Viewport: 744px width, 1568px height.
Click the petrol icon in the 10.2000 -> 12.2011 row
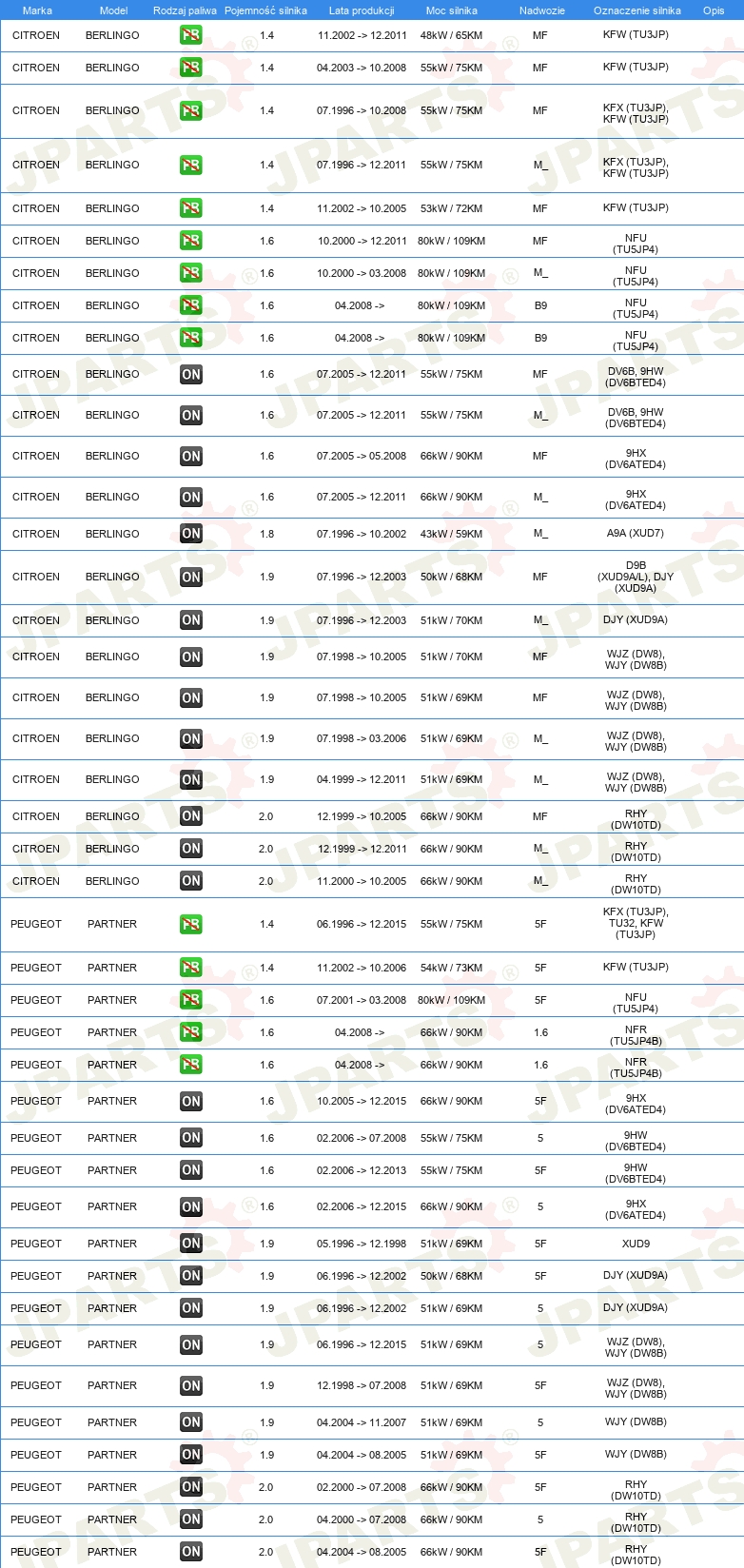click(191, 241)
